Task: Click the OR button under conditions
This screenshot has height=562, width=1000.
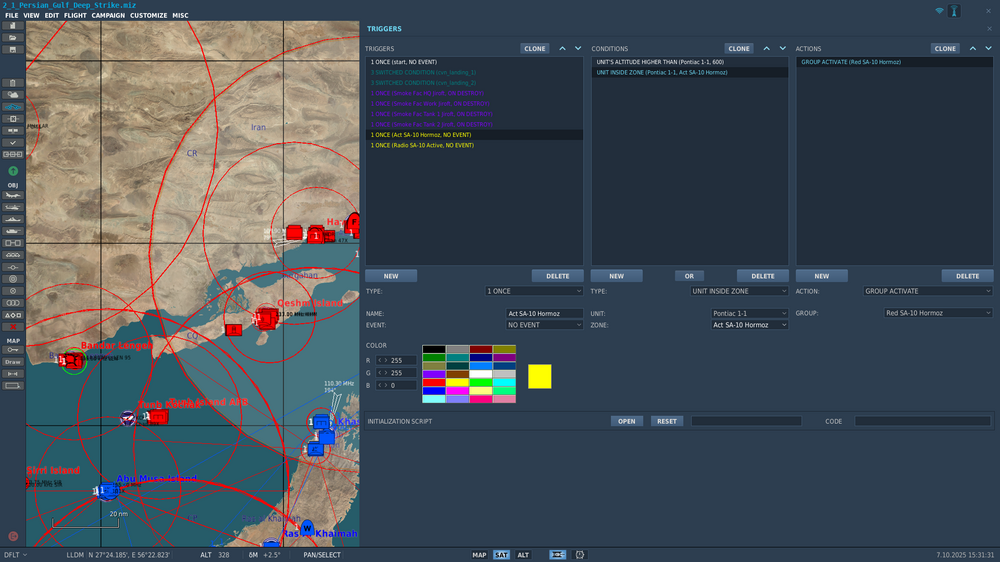Action: pos(688,276)
